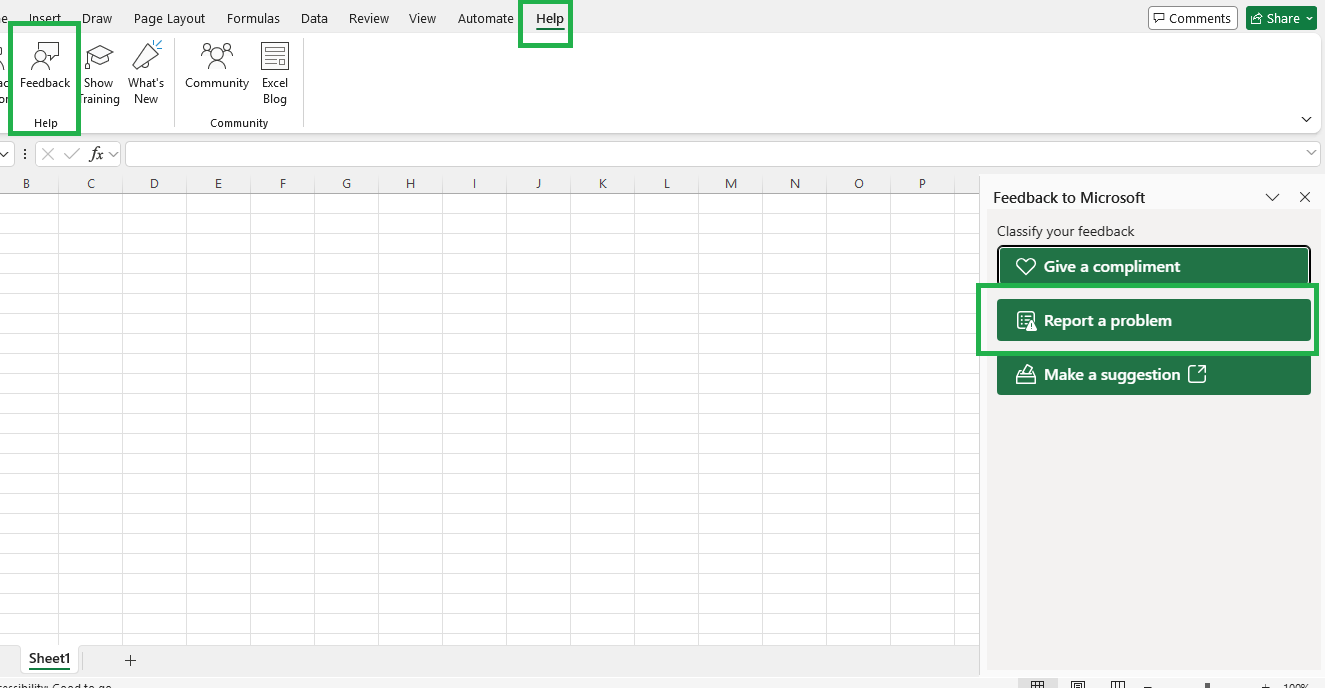The image size is (1325, 688).
Task: Select column B header
Action: click(x=26, y=184)
